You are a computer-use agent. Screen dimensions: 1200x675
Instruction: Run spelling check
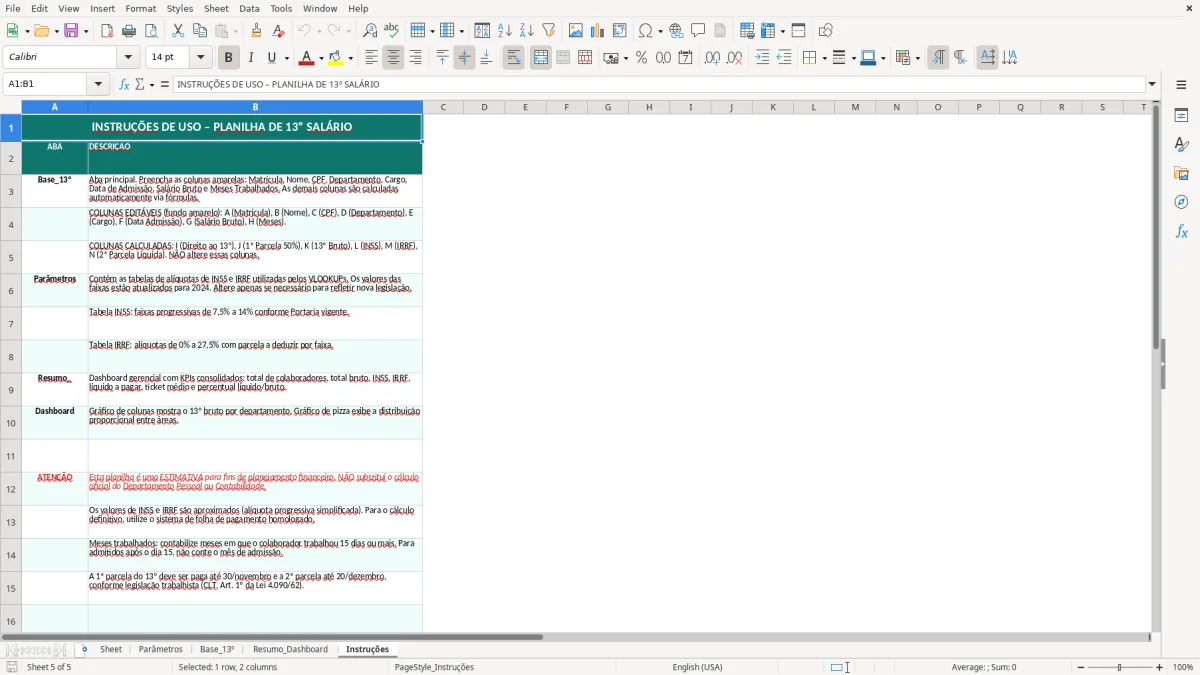pos(391,31)
